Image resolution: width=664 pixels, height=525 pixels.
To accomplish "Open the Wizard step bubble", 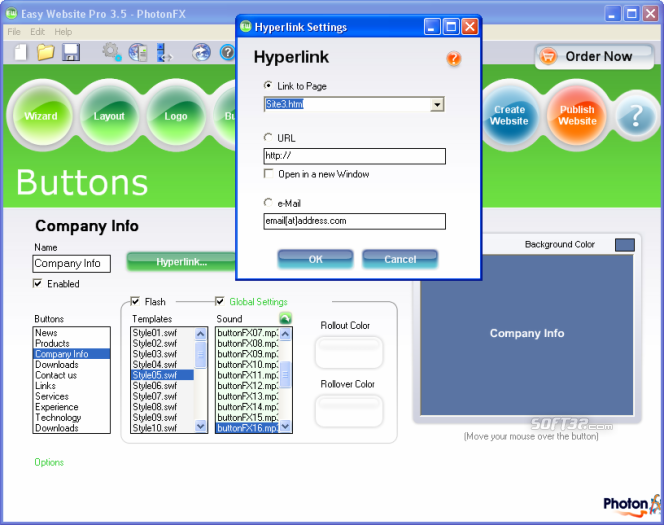I will pyautogui.click(x=41, y=116).
